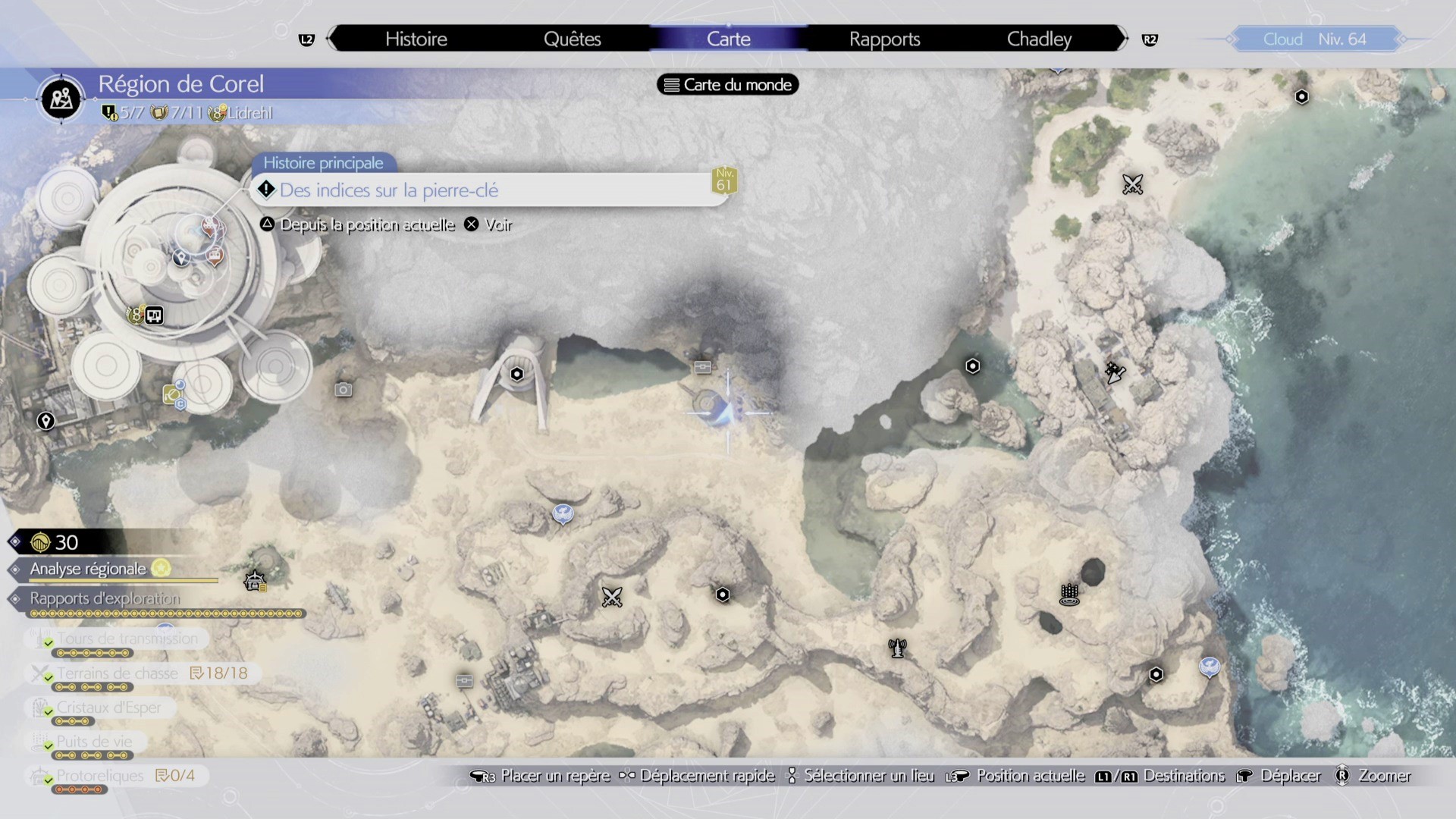Switch to the Chadley tab
The width and height of the screenshot is (1456, 819).
point(1038,39)
